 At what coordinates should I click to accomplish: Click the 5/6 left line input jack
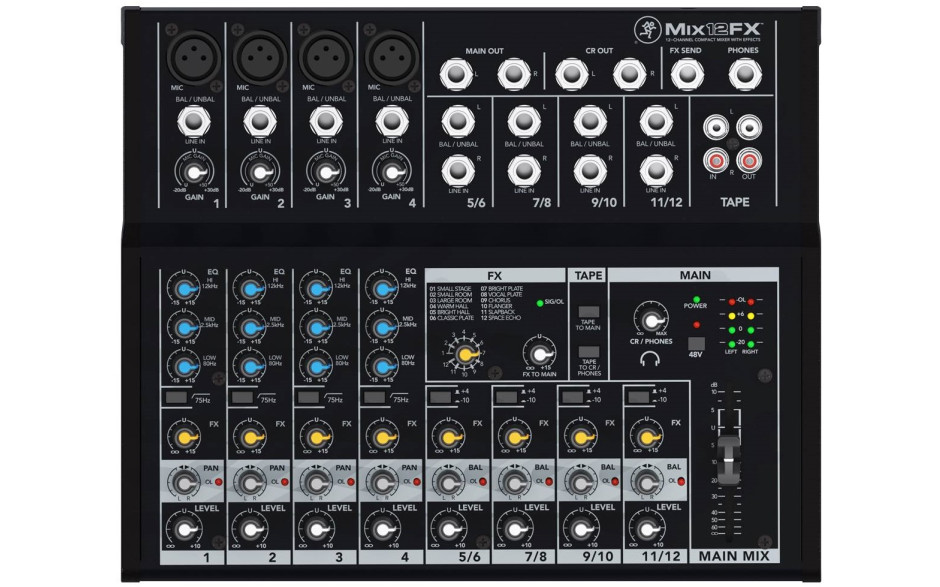click(458, 122)
